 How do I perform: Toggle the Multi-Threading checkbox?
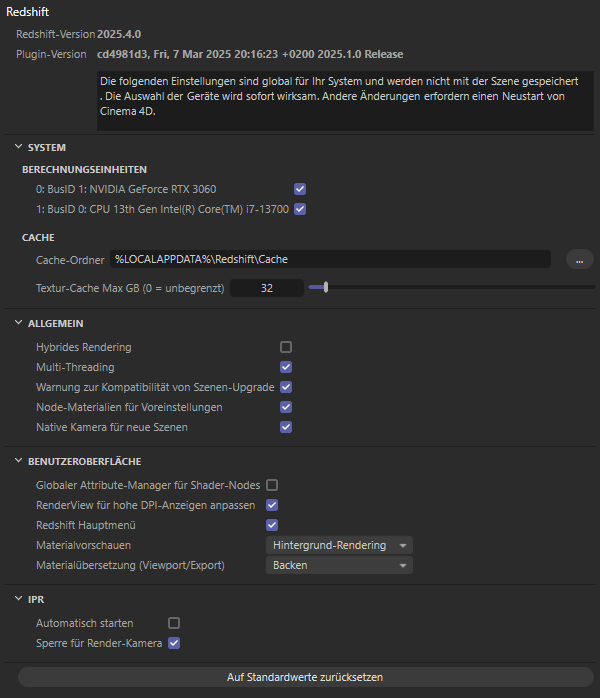pos(286,367)
